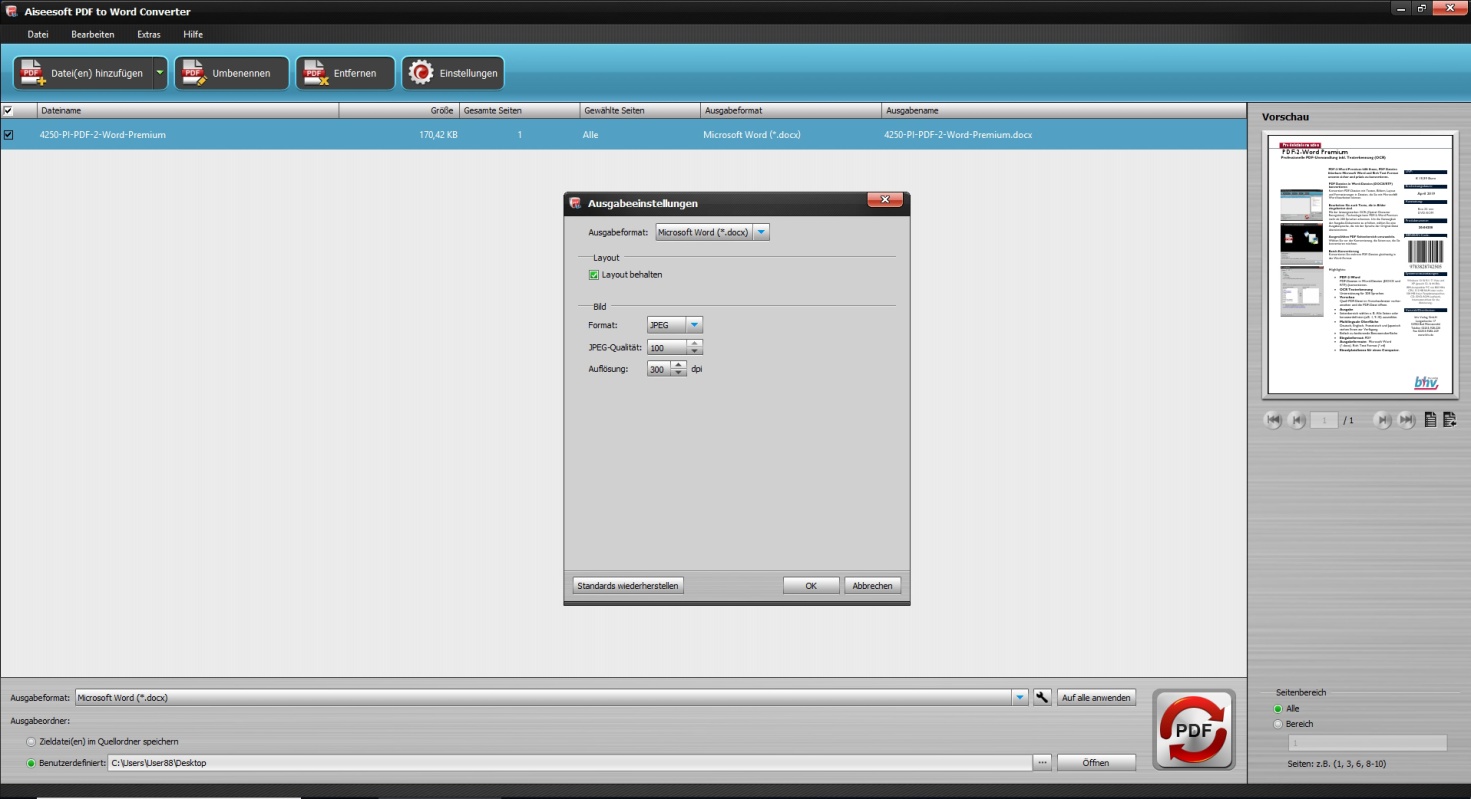Click the Gewählte Seiten column header
1471x799 pixels.
coord(640,110)
